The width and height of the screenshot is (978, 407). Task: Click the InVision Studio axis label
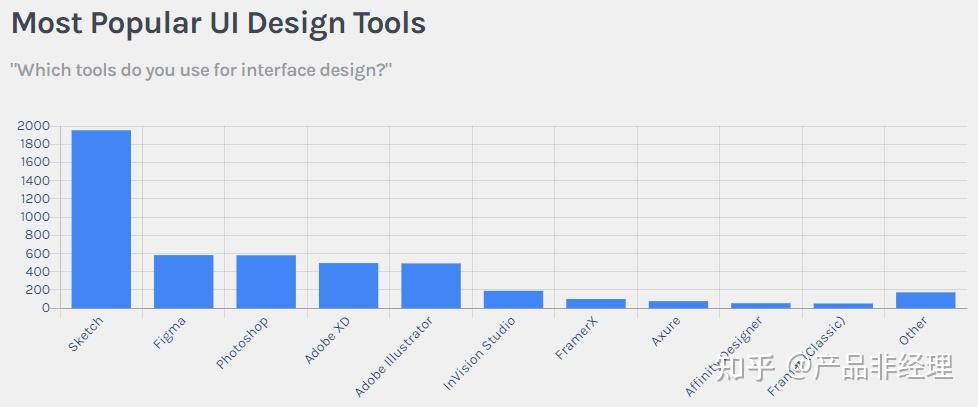479,354
